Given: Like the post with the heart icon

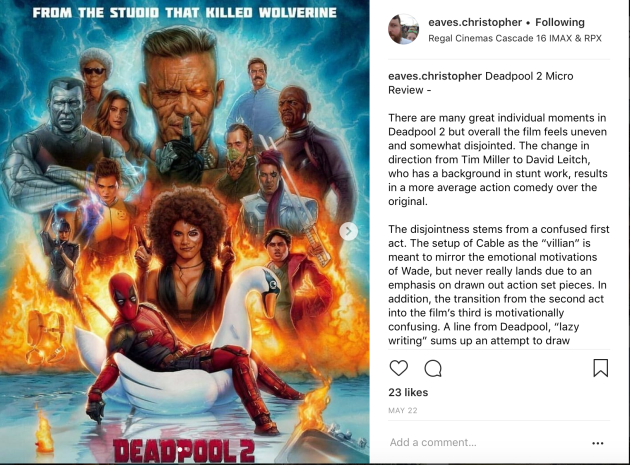Looking at the screenshot, I should tap(399, 368).
